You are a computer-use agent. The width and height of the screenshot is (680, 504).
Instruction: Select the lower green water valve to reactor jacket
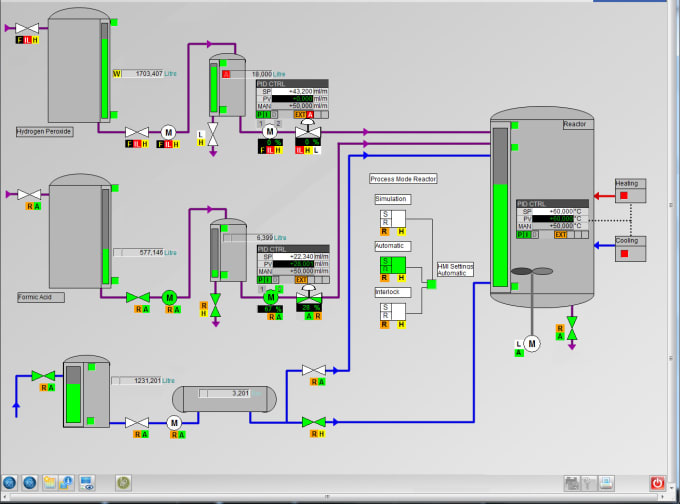[314, 422]
